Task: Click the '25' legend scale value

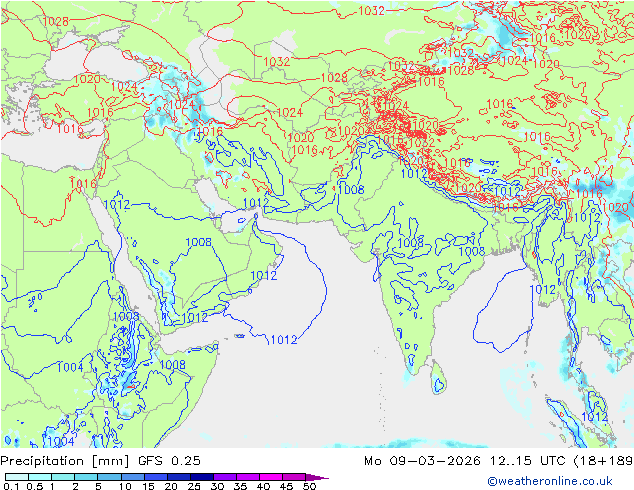Action: (x=194, y=486)
